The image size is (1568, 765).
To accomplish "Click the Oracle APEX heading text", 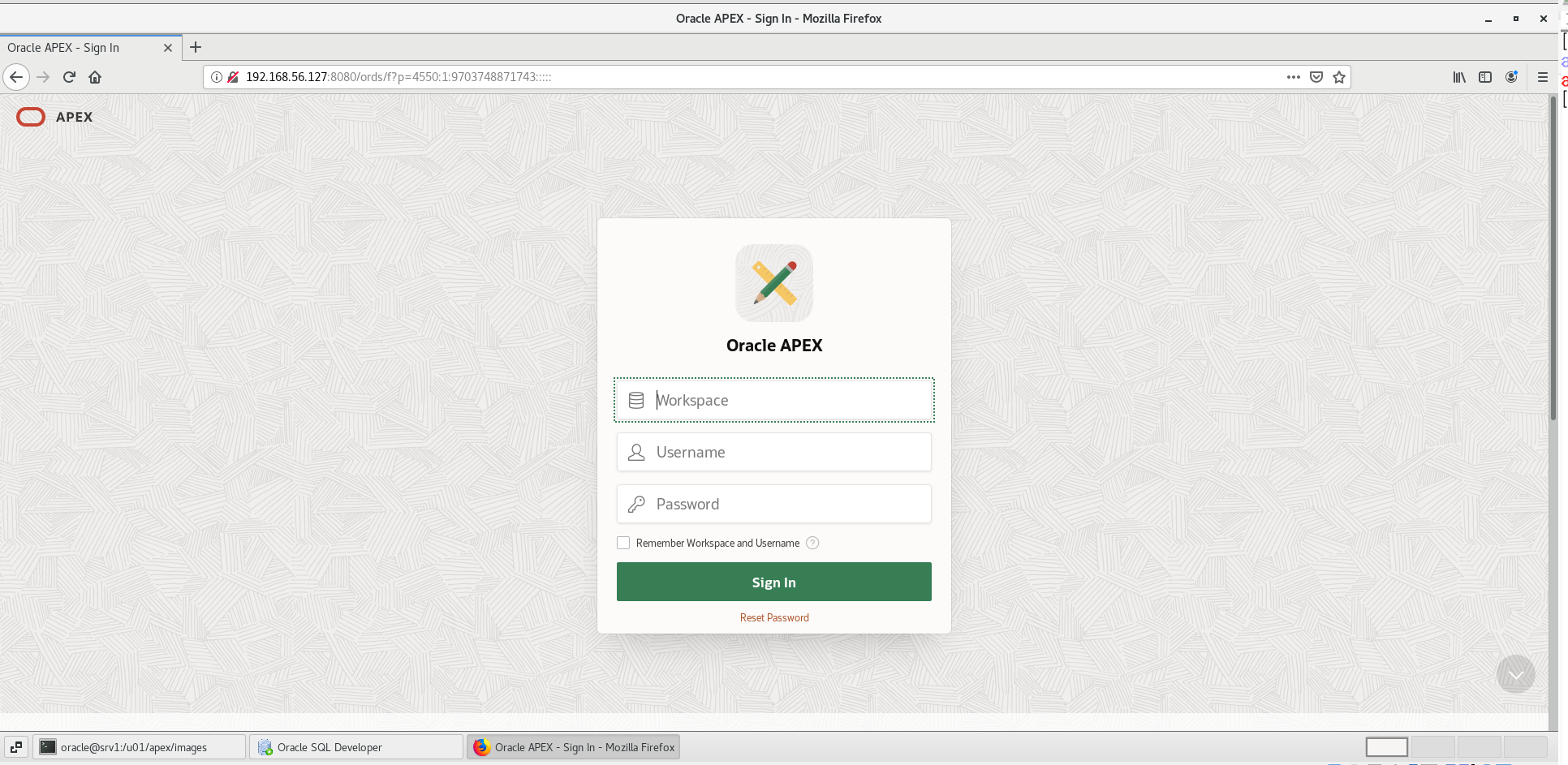I will tap(774, 346).
